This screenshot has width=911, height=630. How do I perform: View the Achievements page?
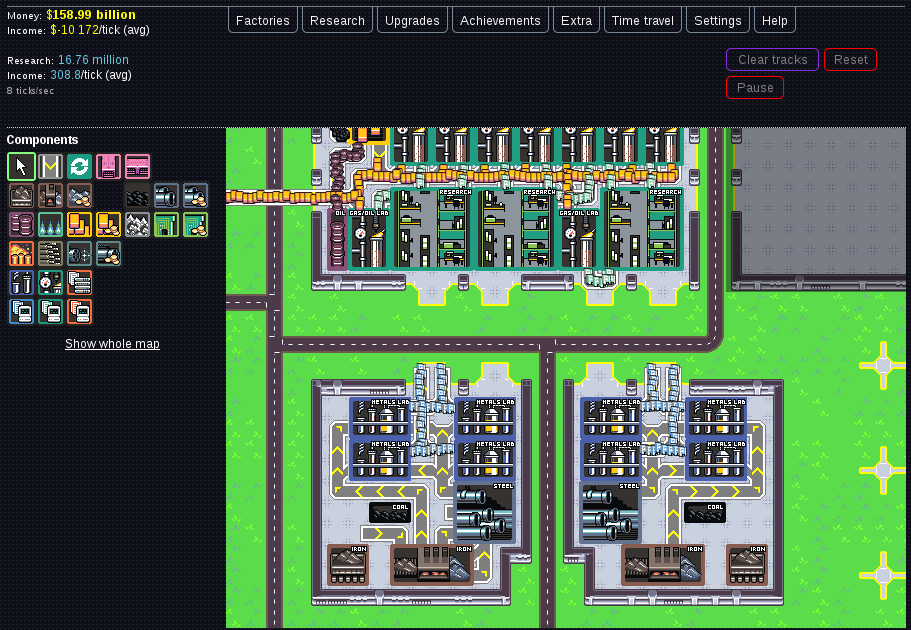click(500, 20)
